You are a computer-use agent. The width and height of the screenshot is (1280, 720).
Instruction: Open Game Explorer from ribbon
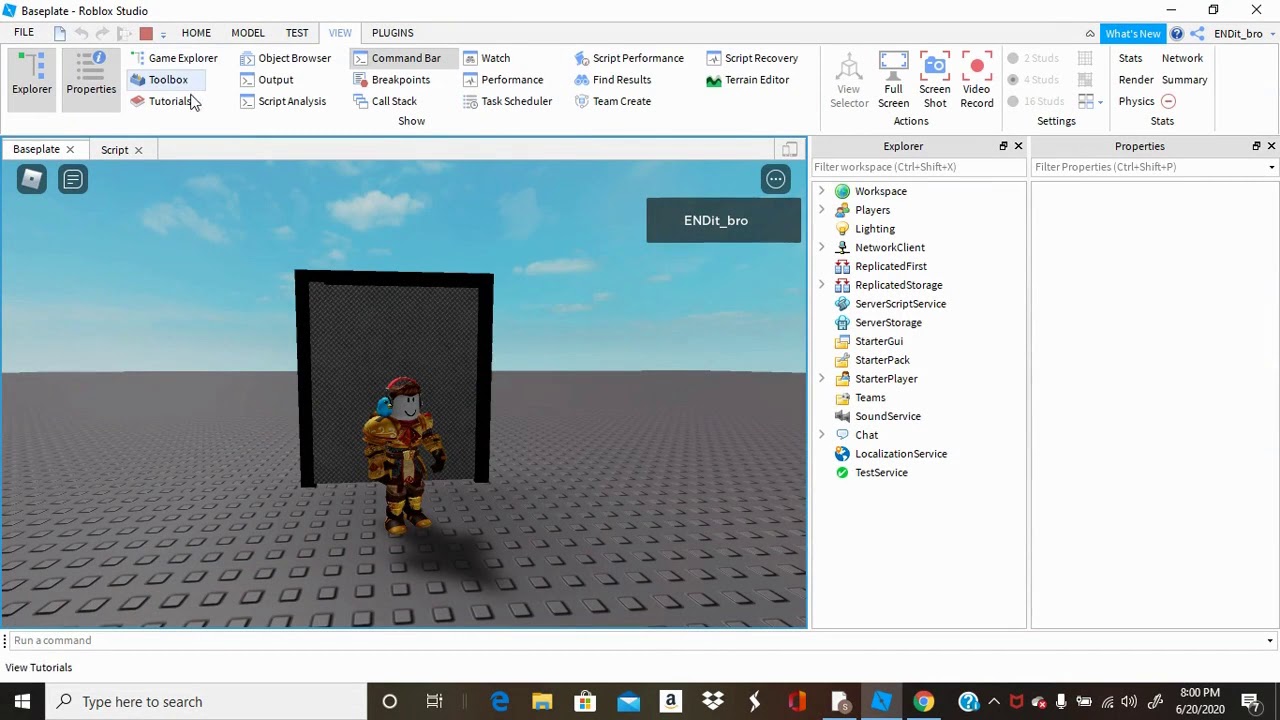(174, 58)
